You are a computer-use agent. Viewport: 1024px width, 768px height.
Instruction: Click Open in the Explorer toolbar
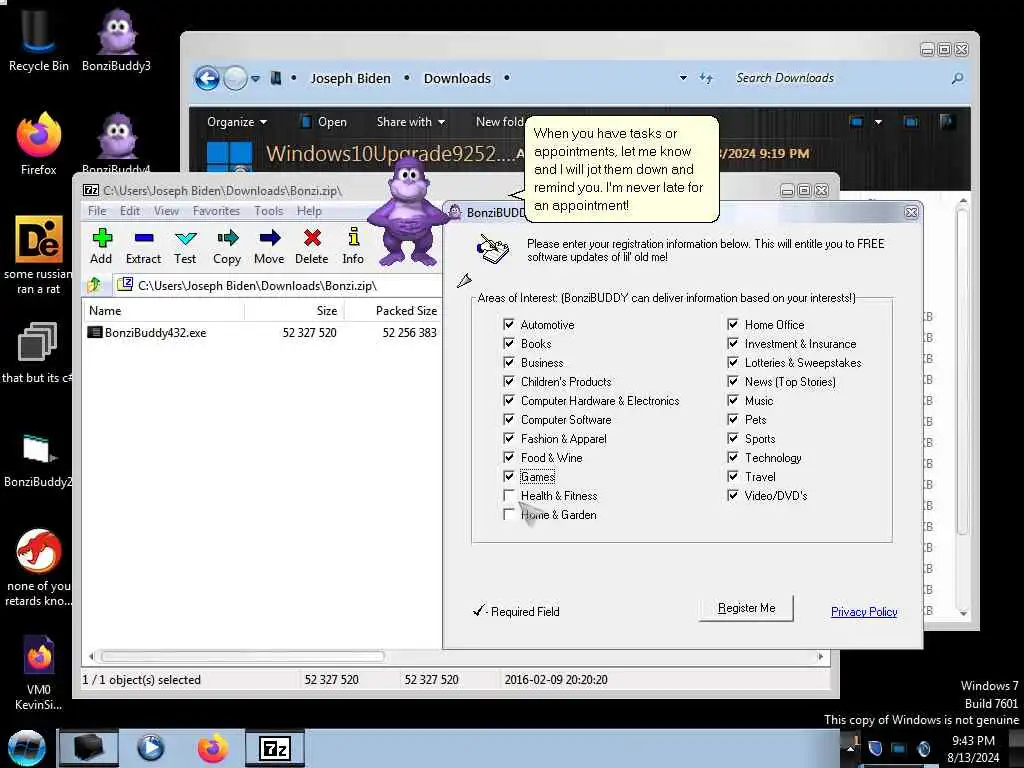324,122
